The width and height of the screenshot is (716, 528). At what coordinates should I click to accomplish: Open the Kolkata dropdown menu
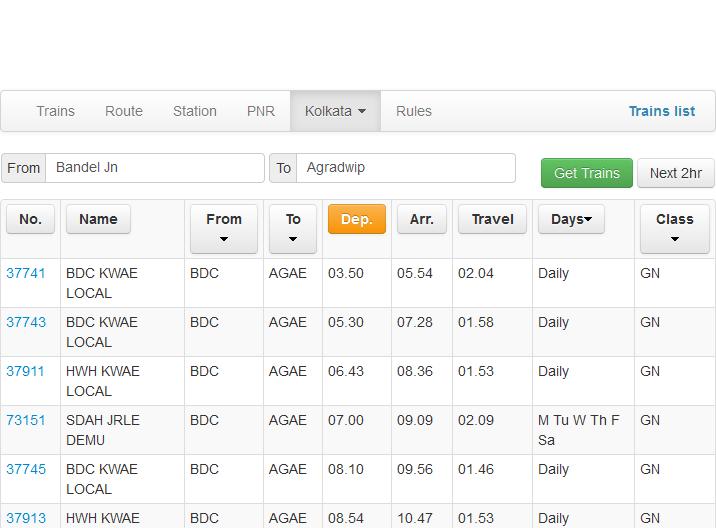(x=335, y=111)
